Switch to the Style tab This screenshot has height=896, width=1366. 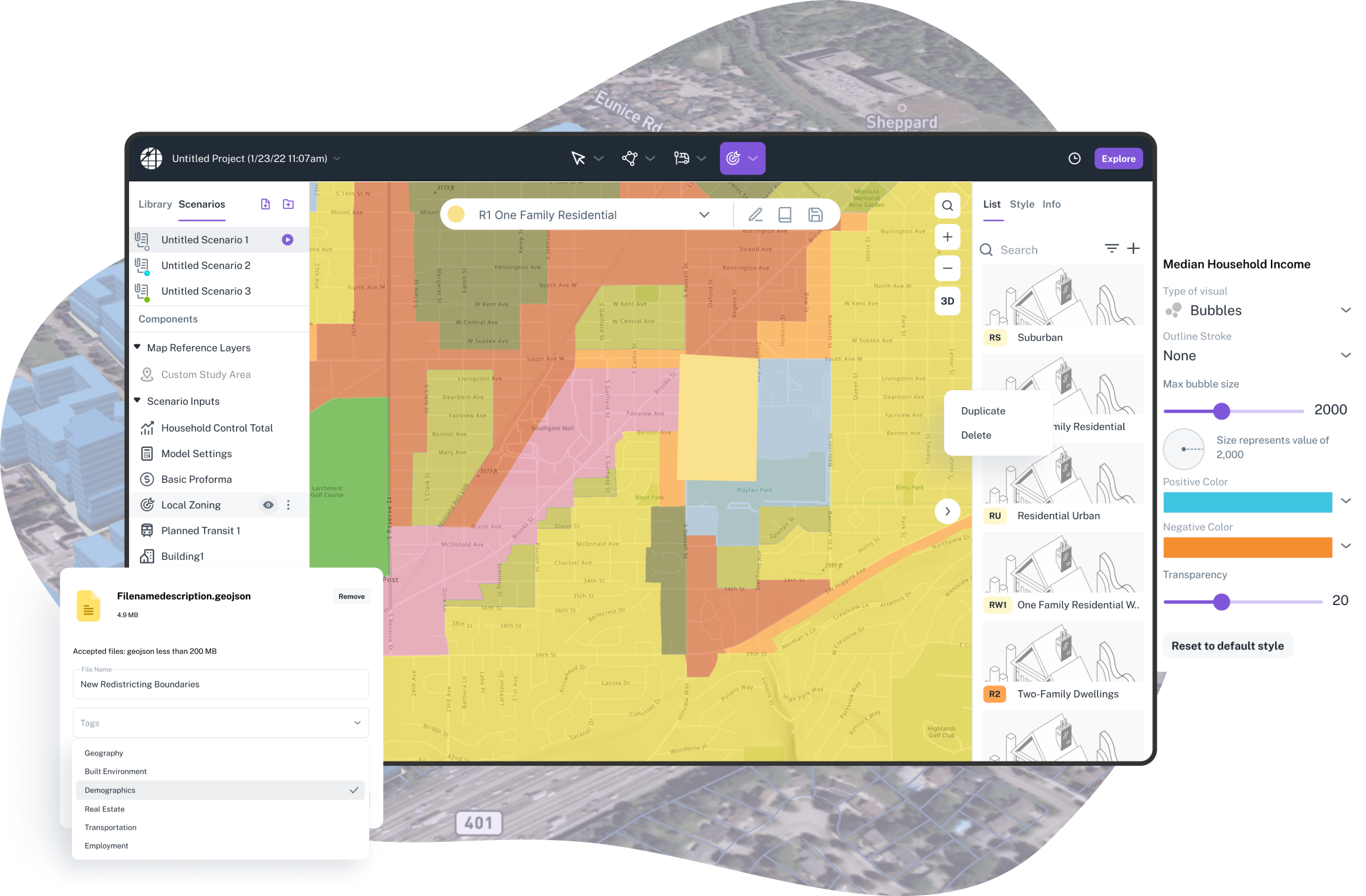pyautogui.click(x=1022, y=204)
